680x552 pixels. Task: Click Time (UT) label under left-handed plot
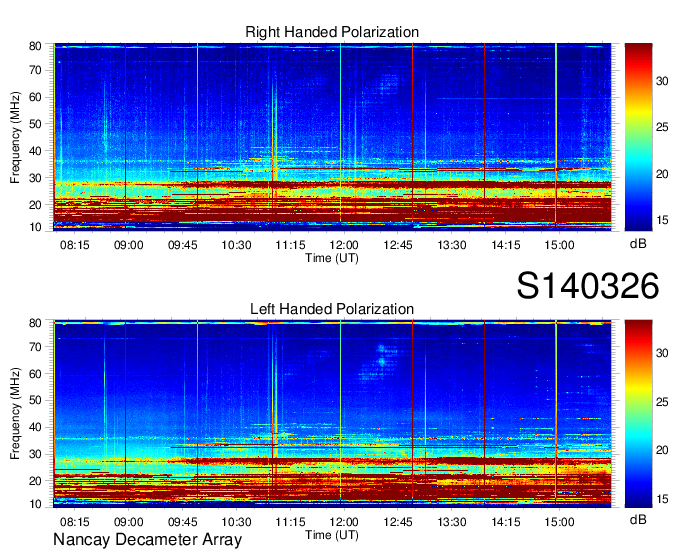coord(332,535)
